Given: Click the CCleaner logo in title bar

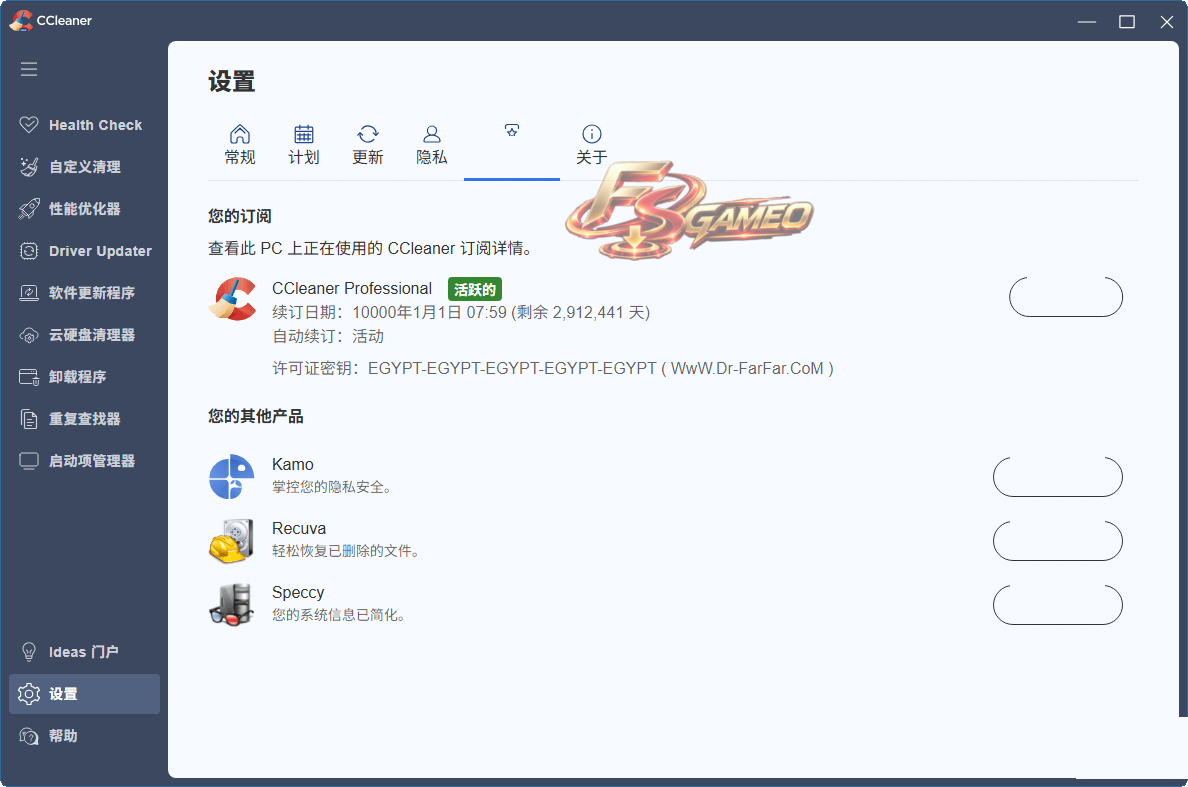Looking at the screenshot, I should pyautogui.click(x=20, y=20).
